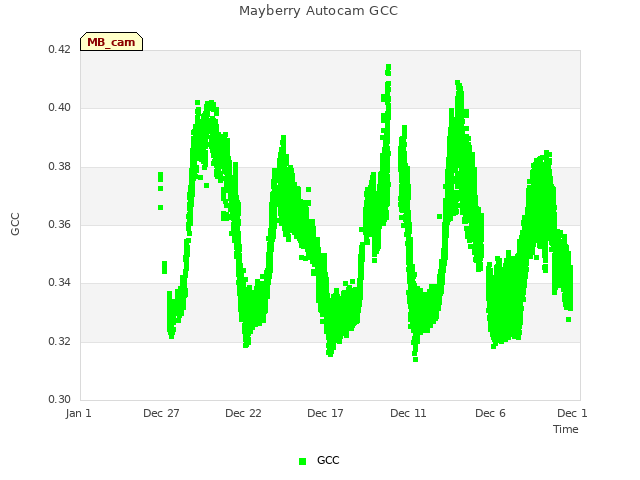Select the Dec 22 axis tick label
Image resolution: width=640 pixels, height=480 pixels.
tap(243, 413)
